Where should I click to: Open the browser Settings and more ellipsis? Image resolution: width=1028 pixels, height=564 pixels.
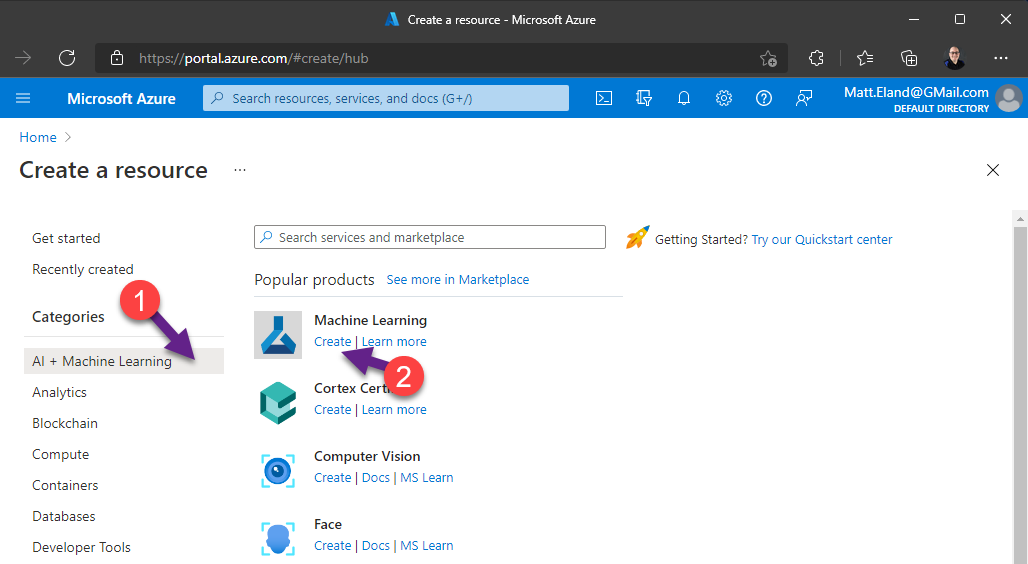pyautogui.click(x=1000, y=58)
